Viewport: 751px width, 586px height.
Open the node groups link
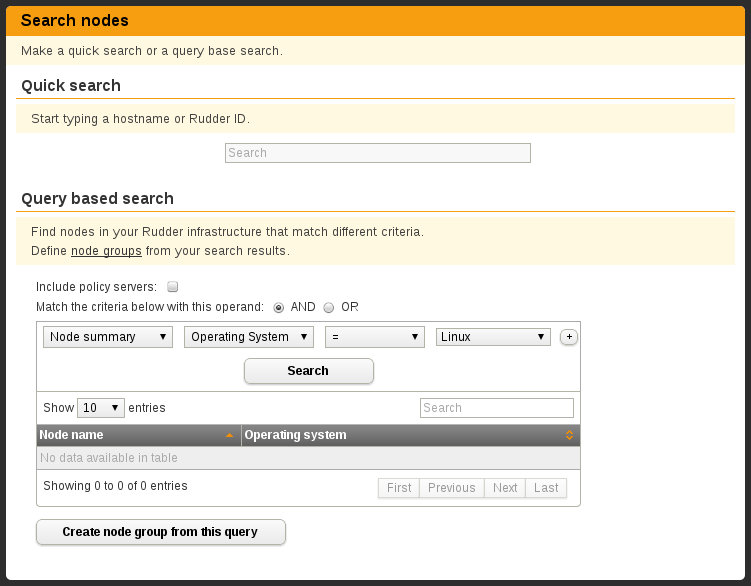point(106,251)
